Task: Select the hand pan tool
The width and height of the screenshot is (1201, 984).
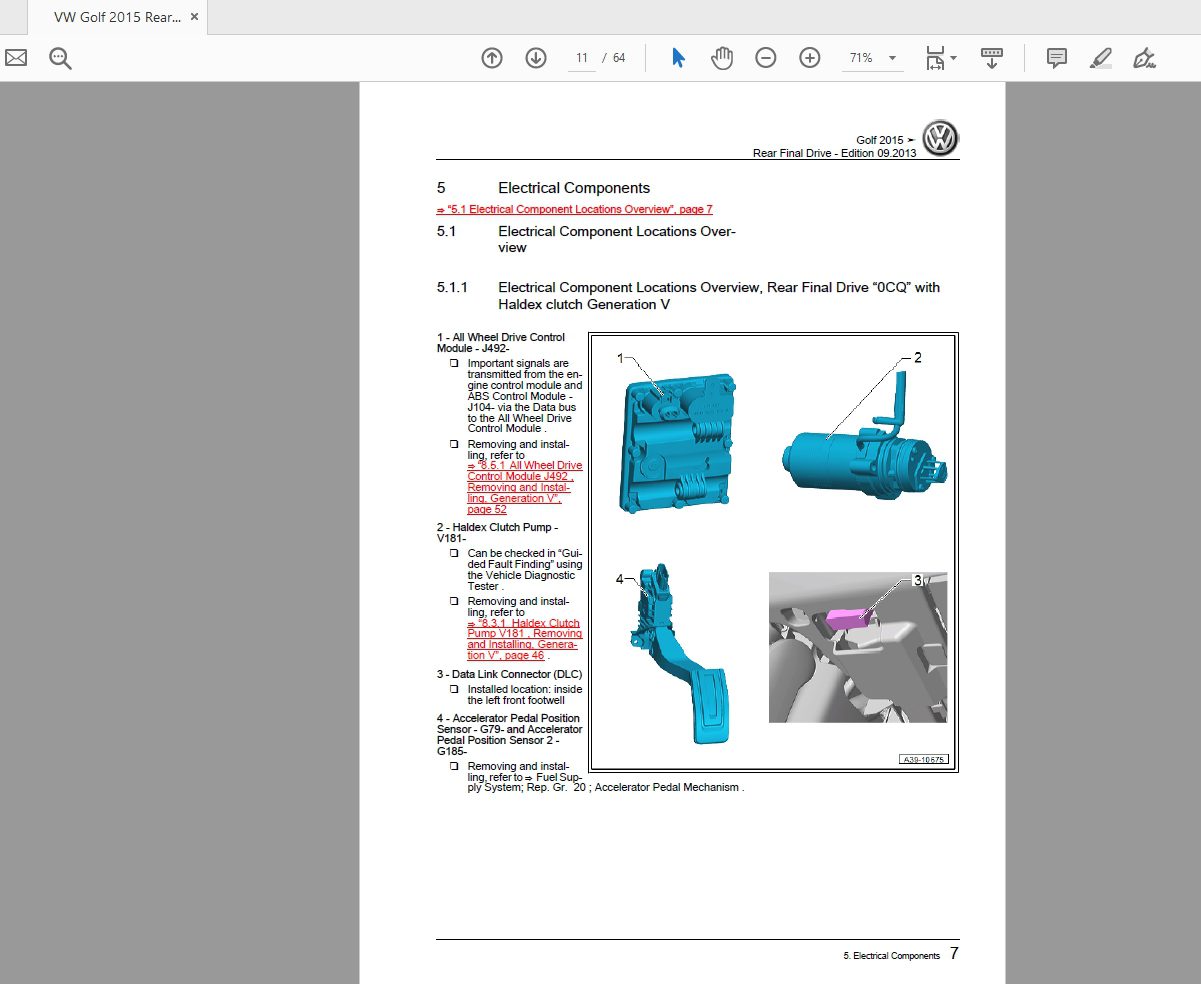Action: (x=722, y=58)
